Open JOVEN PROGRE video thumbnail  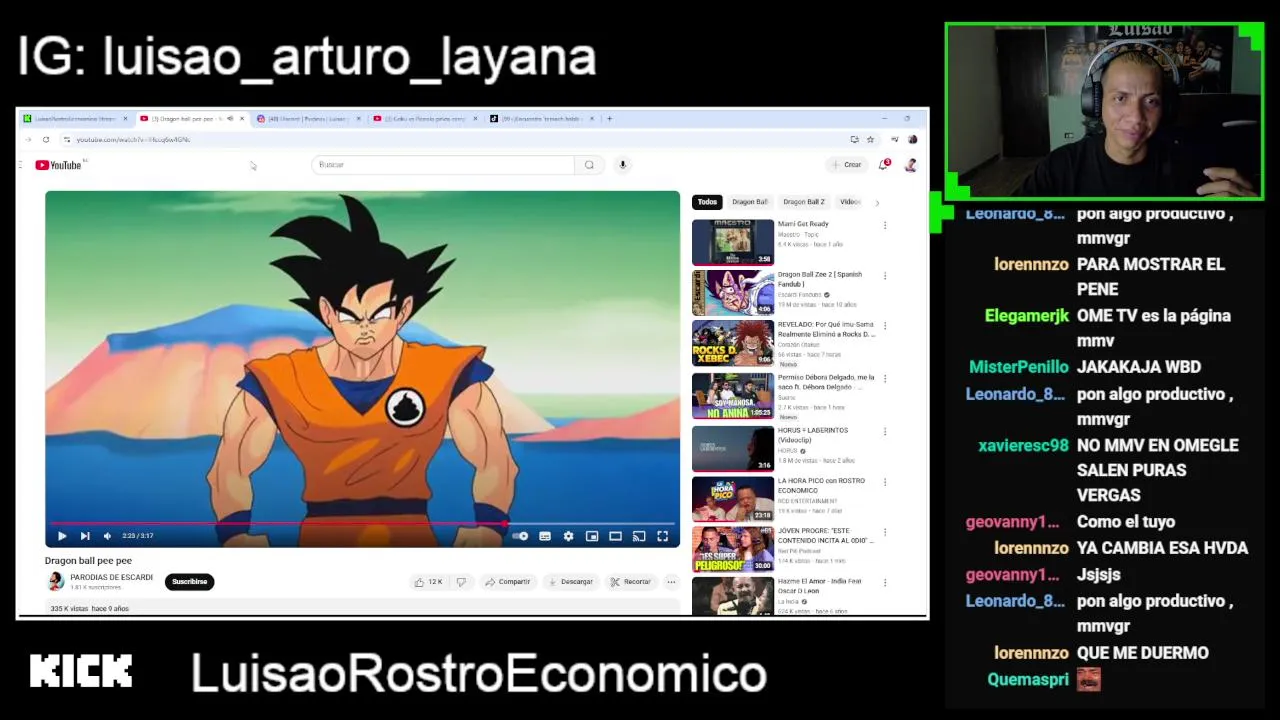pyautogui.click(x=733, y=549)
